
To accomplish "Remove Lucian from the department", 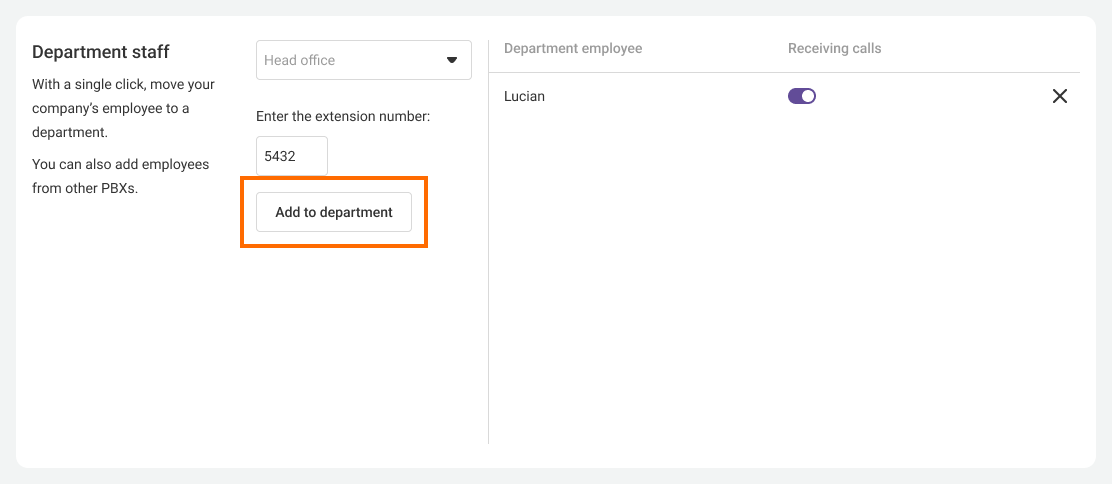I will click(x=1060, y=96).
